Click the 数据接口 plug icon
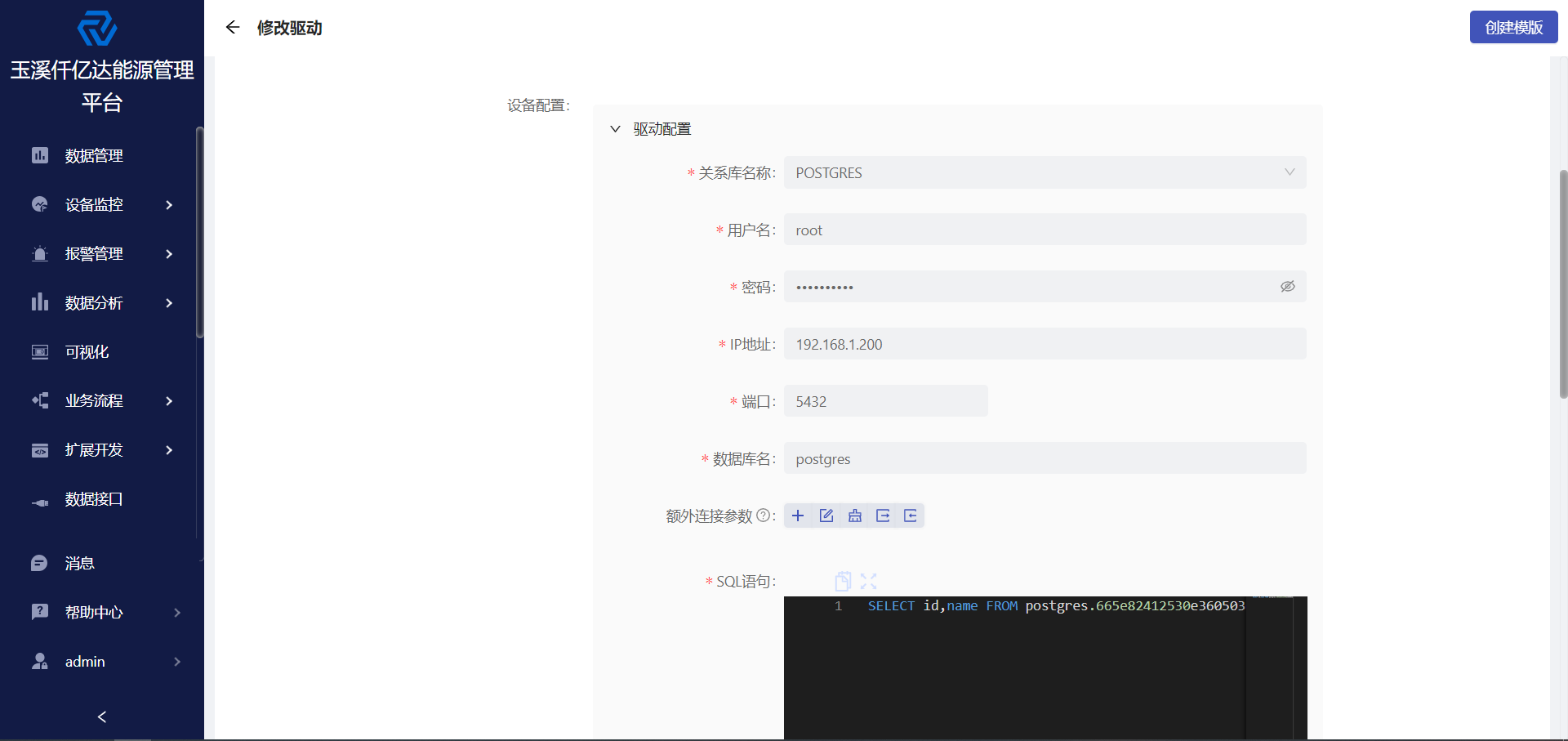 40,502
